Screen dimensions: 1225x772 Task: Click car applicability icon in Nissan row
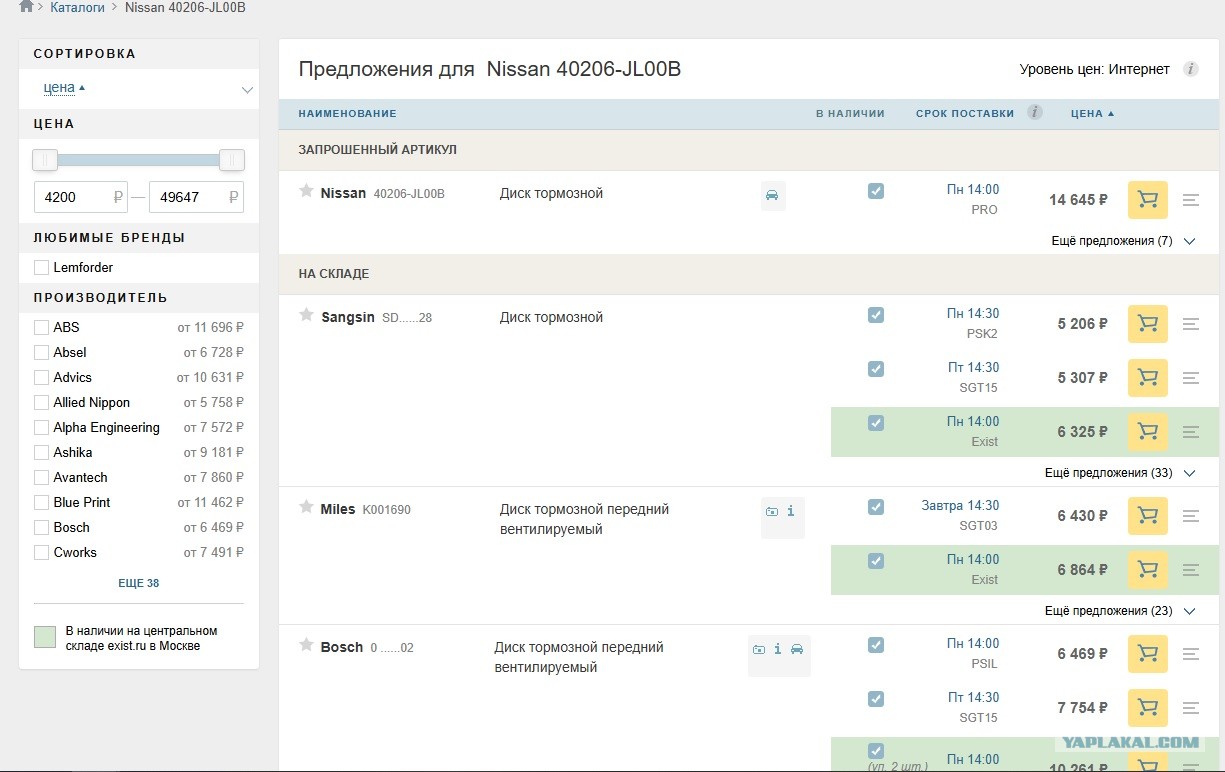[772, 196]
